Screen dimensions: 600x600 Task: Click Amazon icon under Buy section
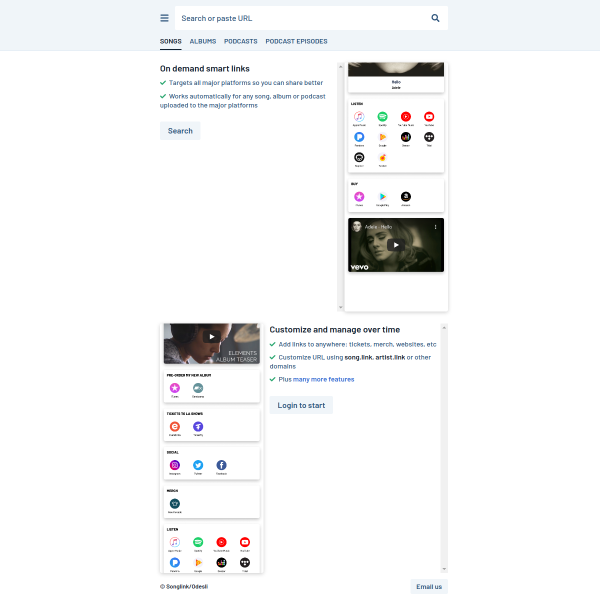click(406, 197)
